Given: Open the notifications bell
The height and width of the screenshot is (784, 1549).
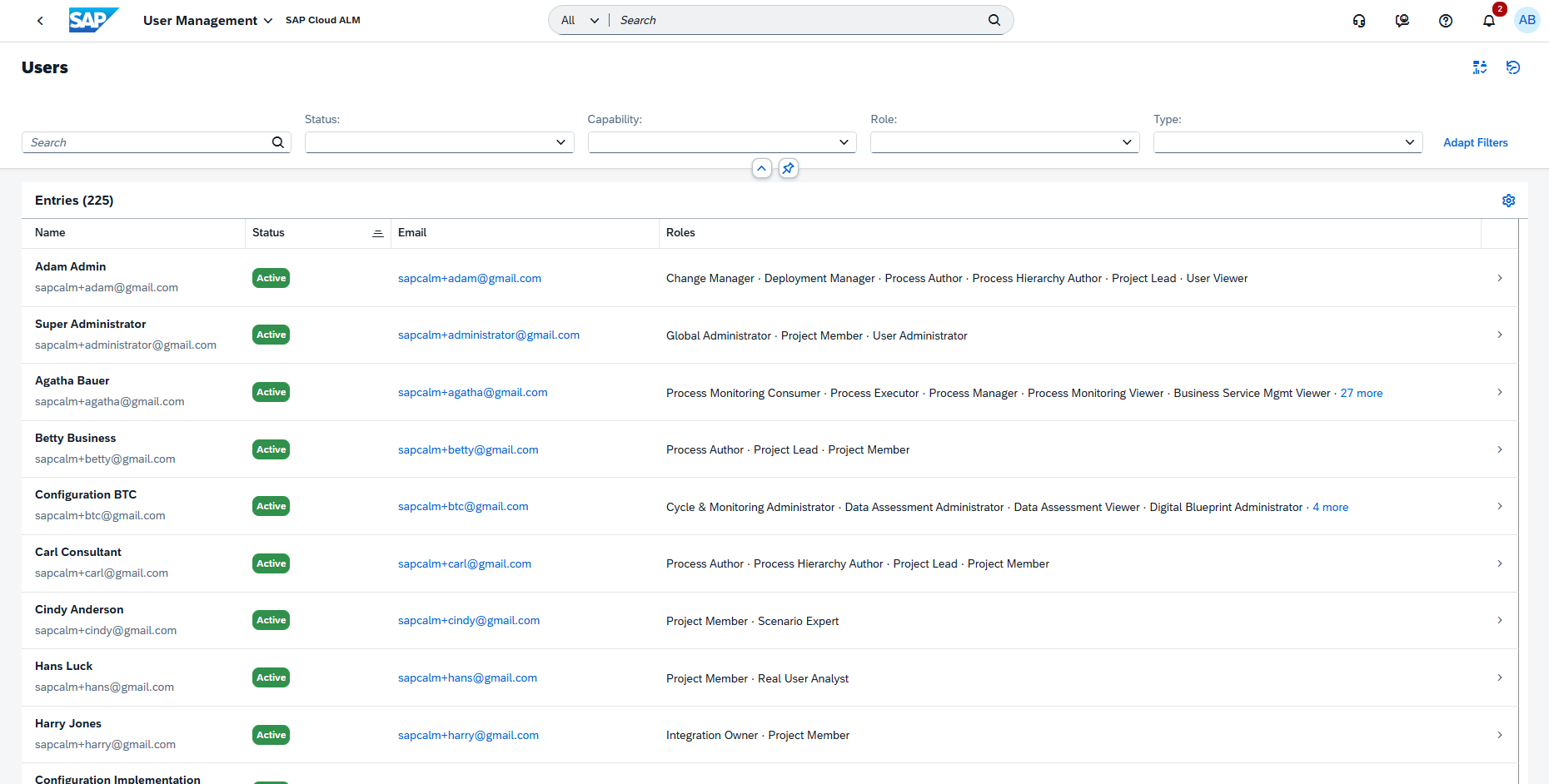Looking at the screenshot, I should [x=1489, y=21].
